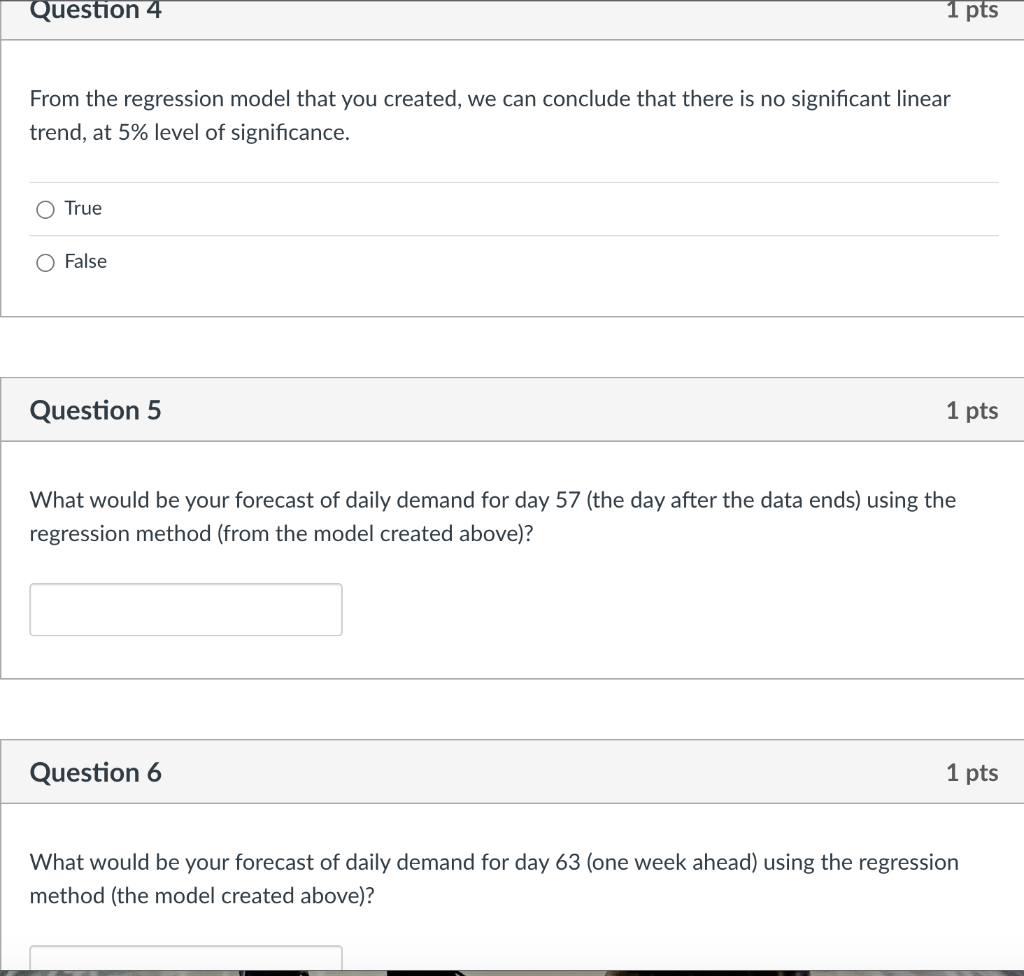This screenshot has height=976, width=1024.
Task: Click "(one week ahead)" phrase in Question 6
Action: [x=672, y=862]
